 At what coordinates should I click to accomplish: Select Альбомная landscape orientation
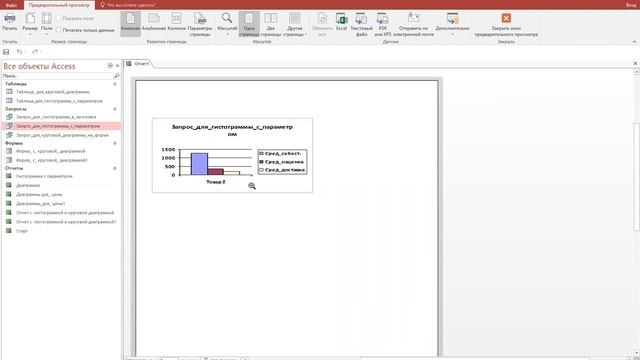coord(153,22)
